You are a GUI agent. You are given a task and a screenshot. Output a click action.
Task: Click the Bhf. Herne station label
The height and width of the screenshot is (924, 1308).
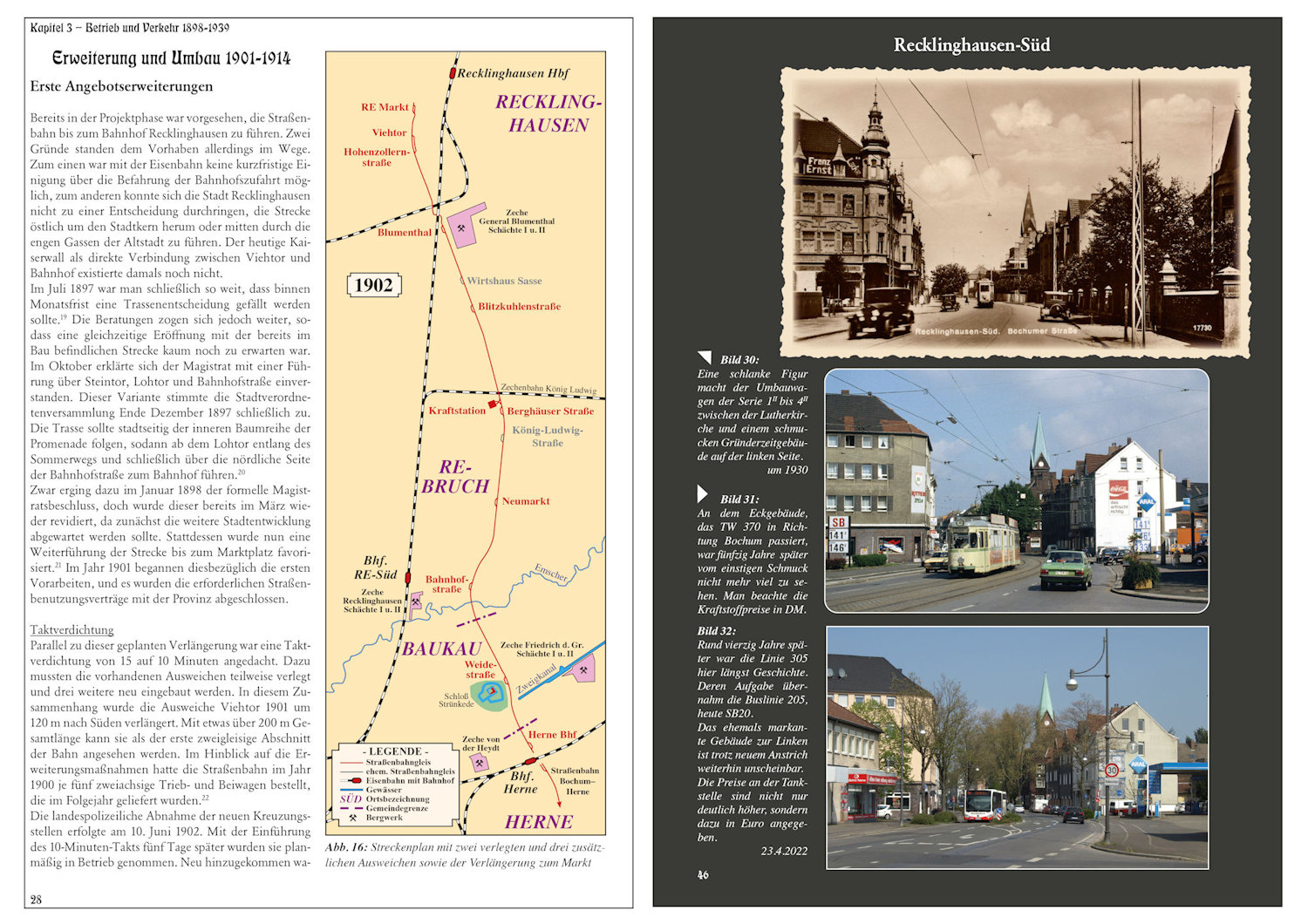click(x=521, y=782)
